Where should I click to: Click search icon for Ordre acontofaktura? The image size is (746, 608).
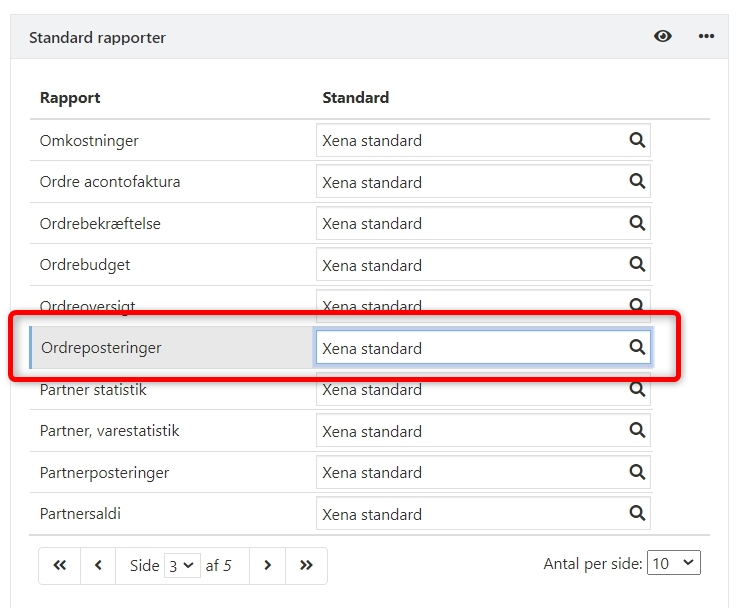click(636, 182)
